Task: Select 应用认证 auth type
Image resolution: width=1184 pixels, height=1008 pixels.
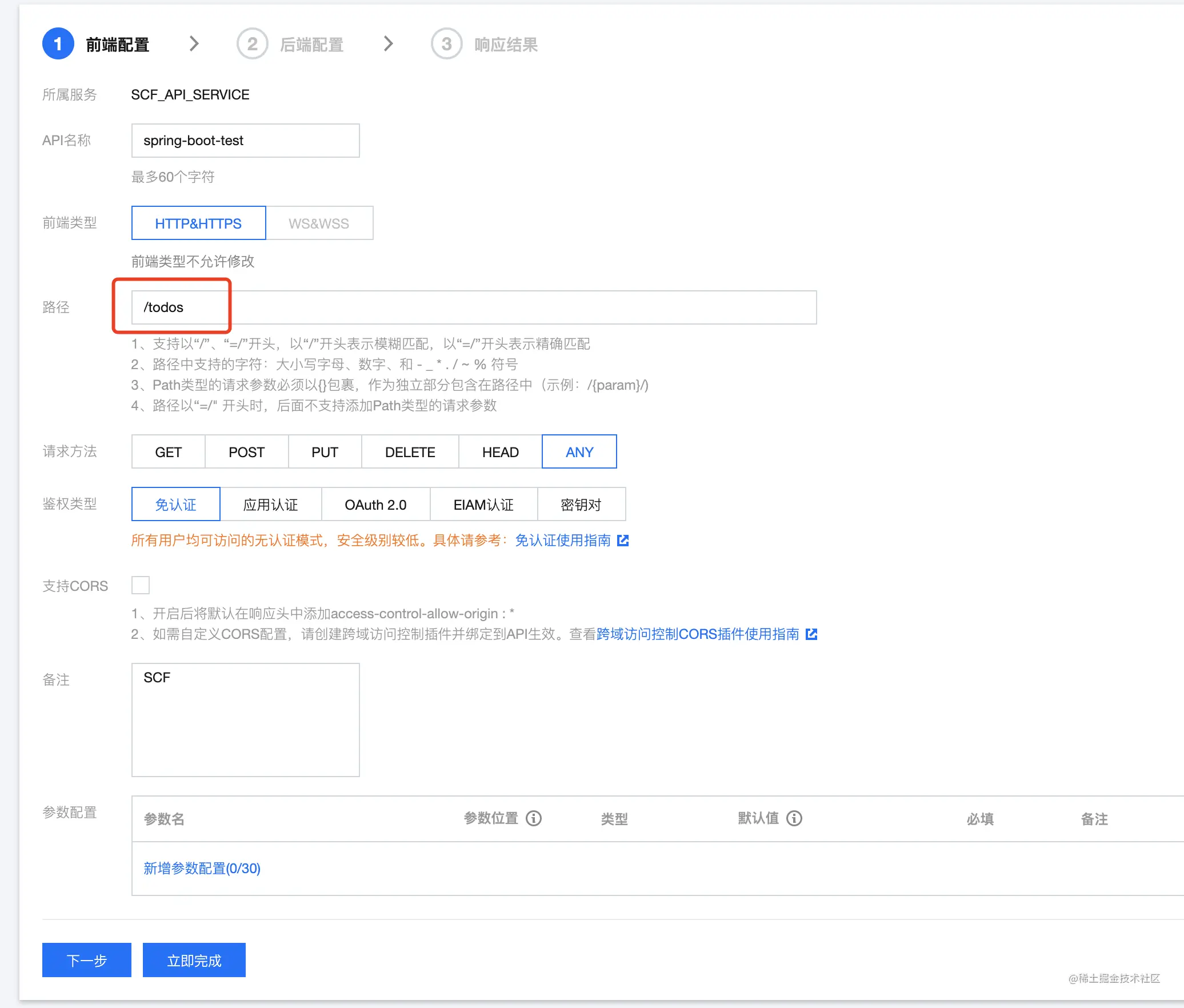Action: pos(271,504)
